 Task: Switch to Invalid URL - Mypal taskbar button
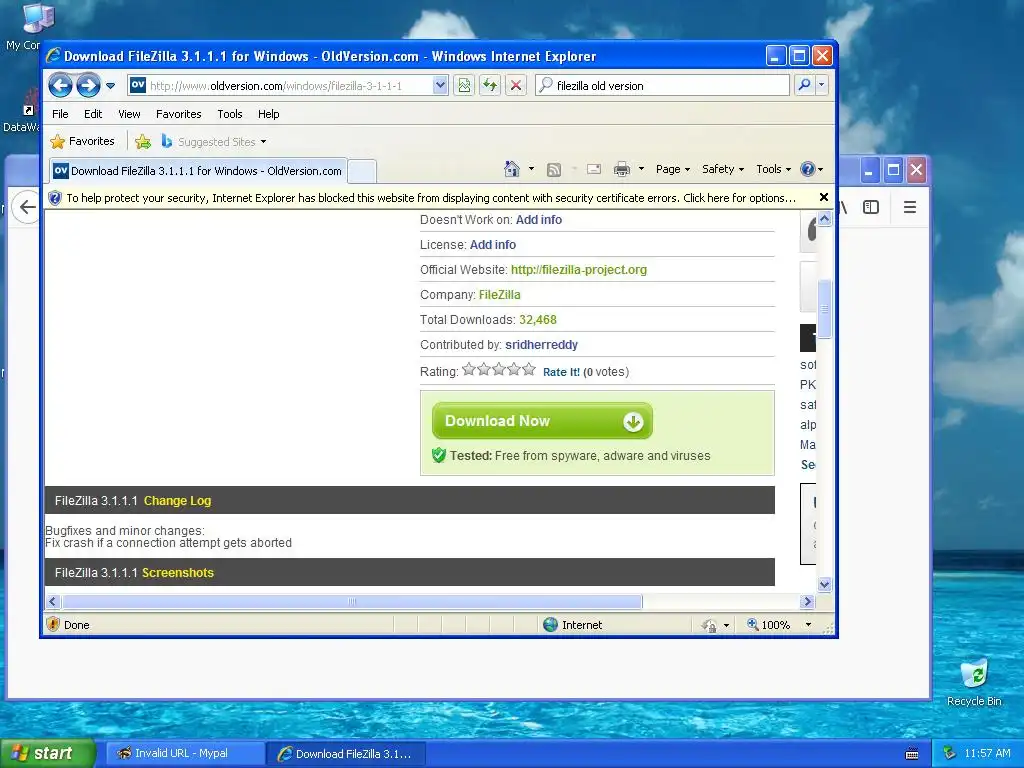pos(185,754)
